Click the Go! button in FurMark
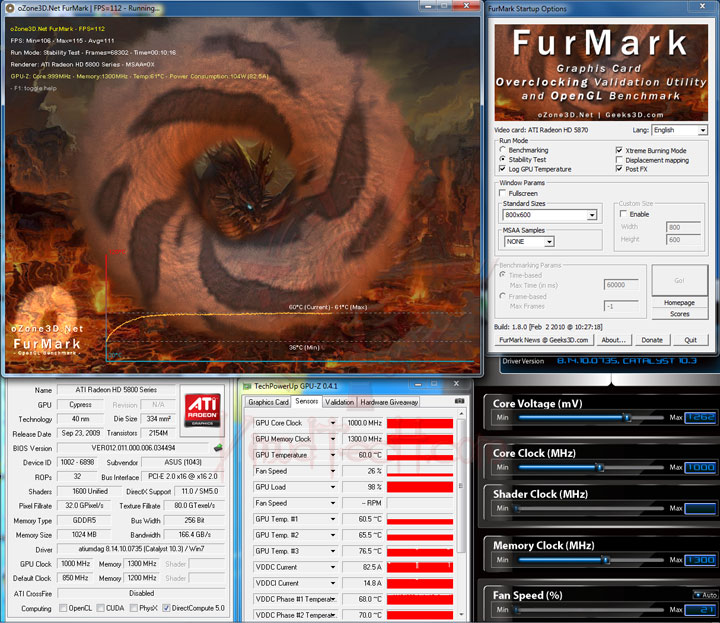Image resolution: width=720 pixels, height=623 pixels. [679, 280]
